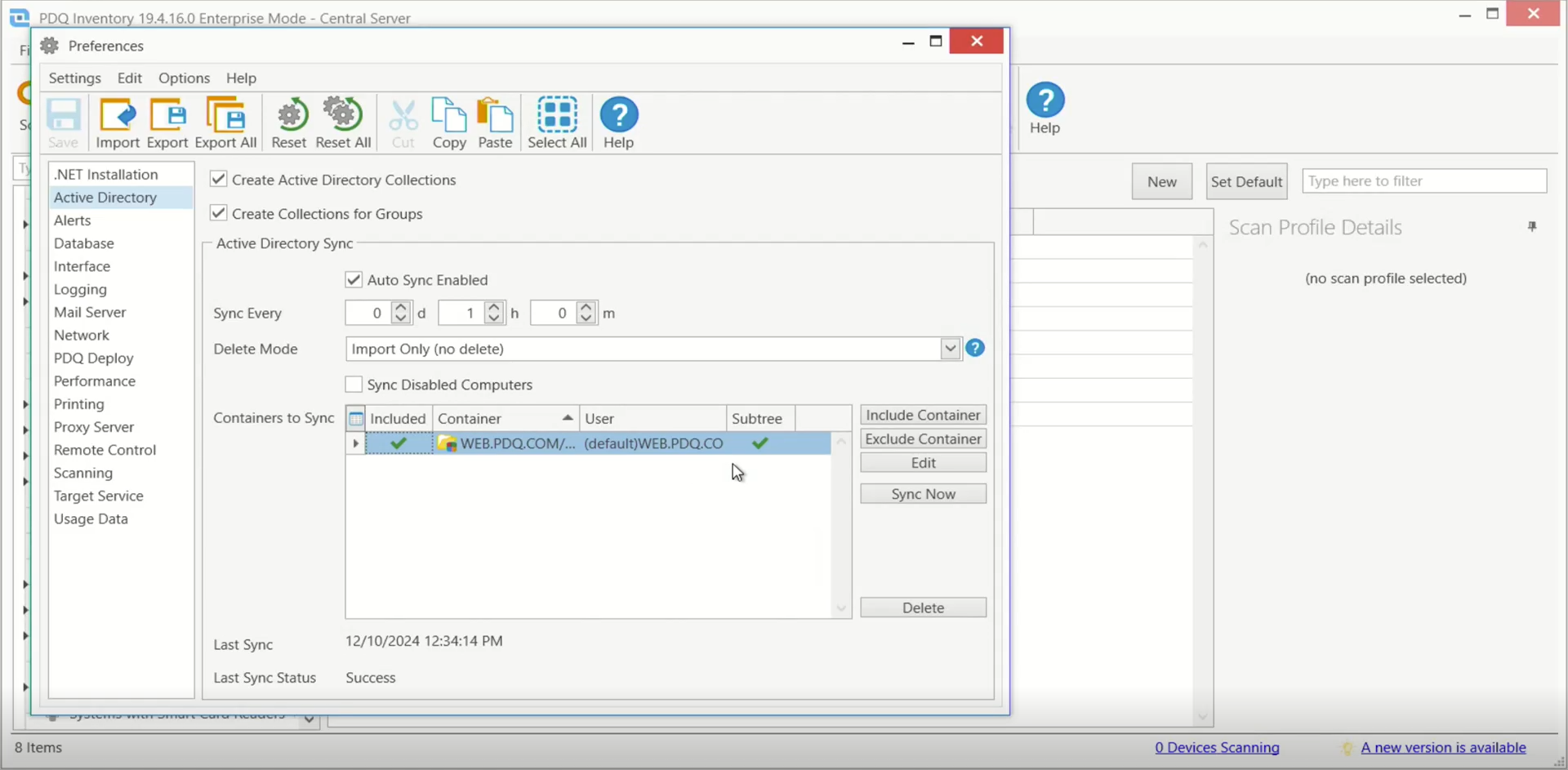Open the PDQ Deploy preferences page
1568x770 pixels.
[x=121, y=358]
